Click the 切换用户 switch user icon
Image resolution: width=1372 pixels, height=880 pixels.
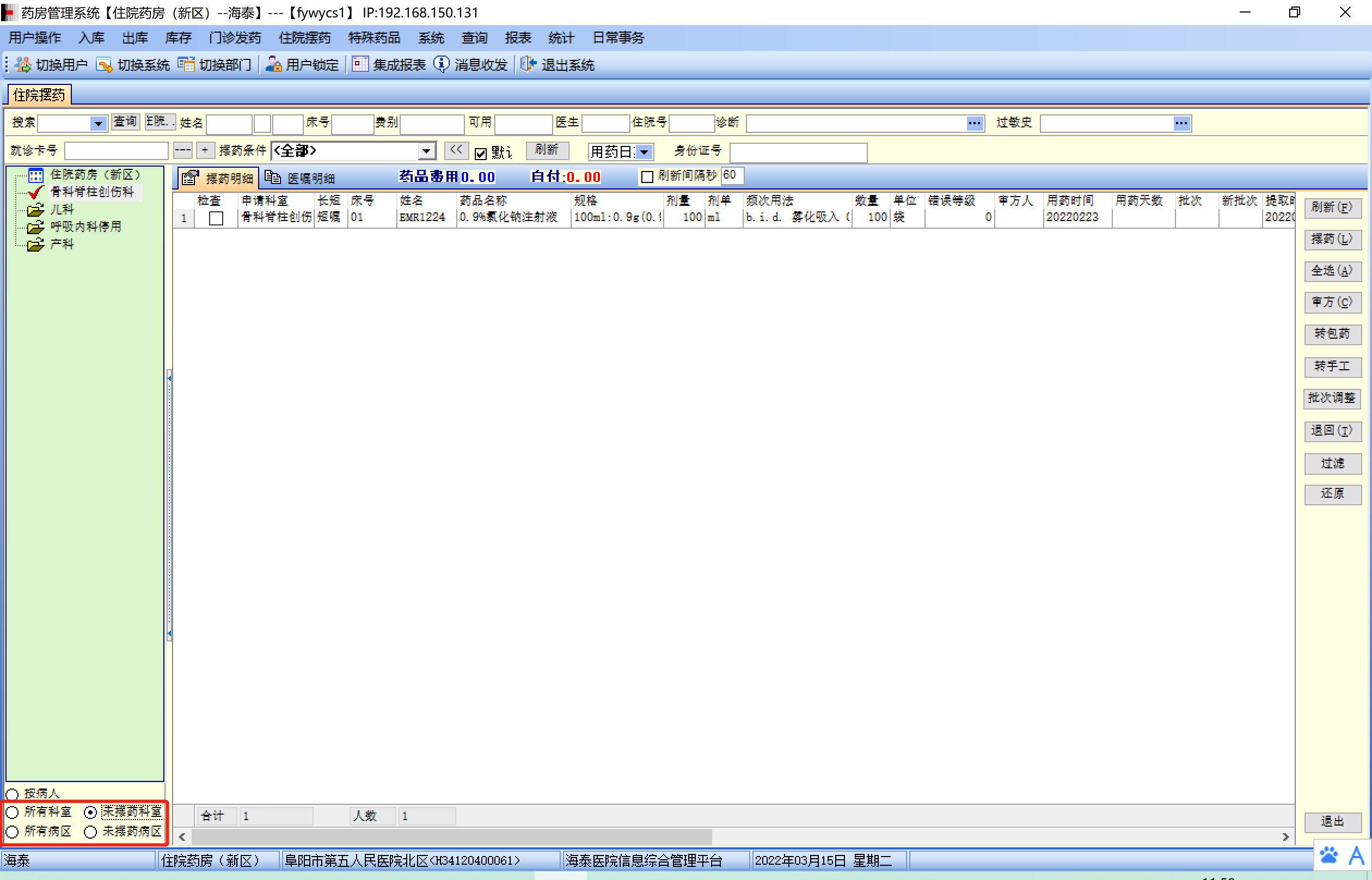[x=23, y=65]
